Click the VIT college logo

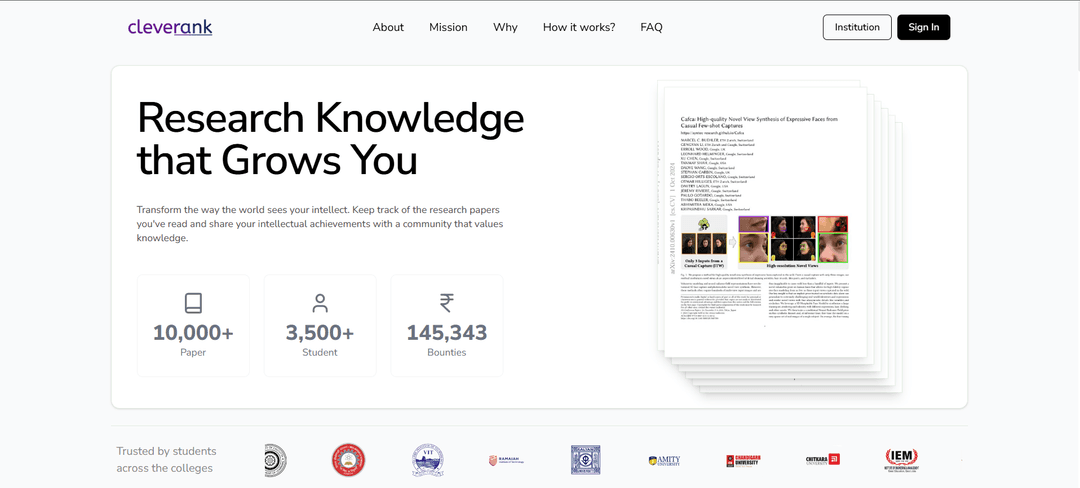[428, 460]
